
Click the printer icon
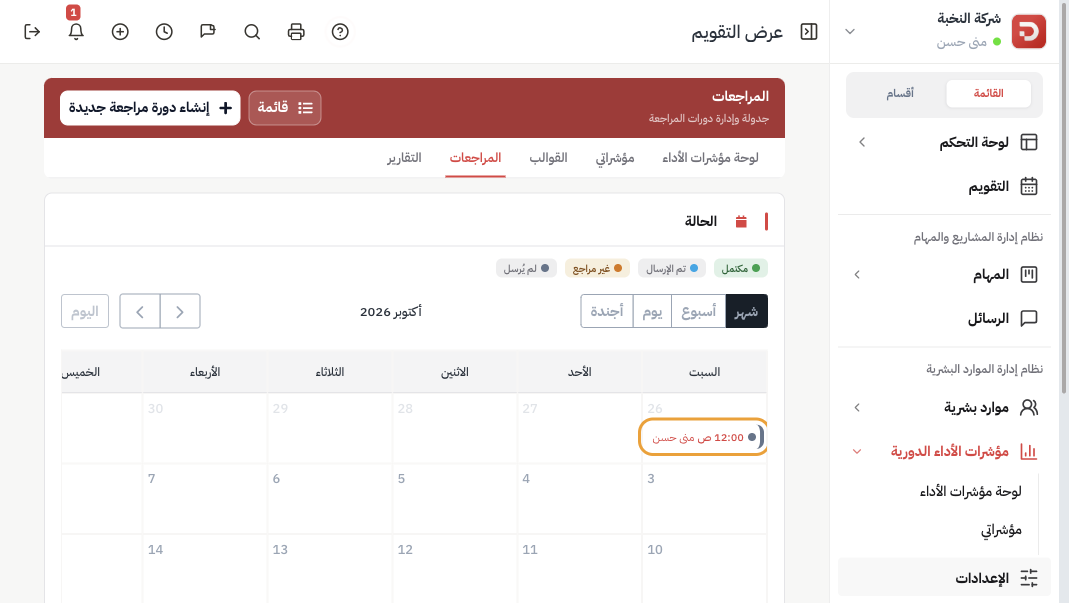click(296, 31)
